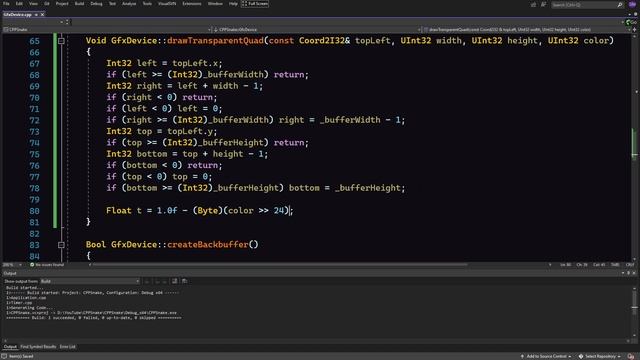Click the CRLF line ending indicator
640x360 pixels.
click(x=630, y=265)
